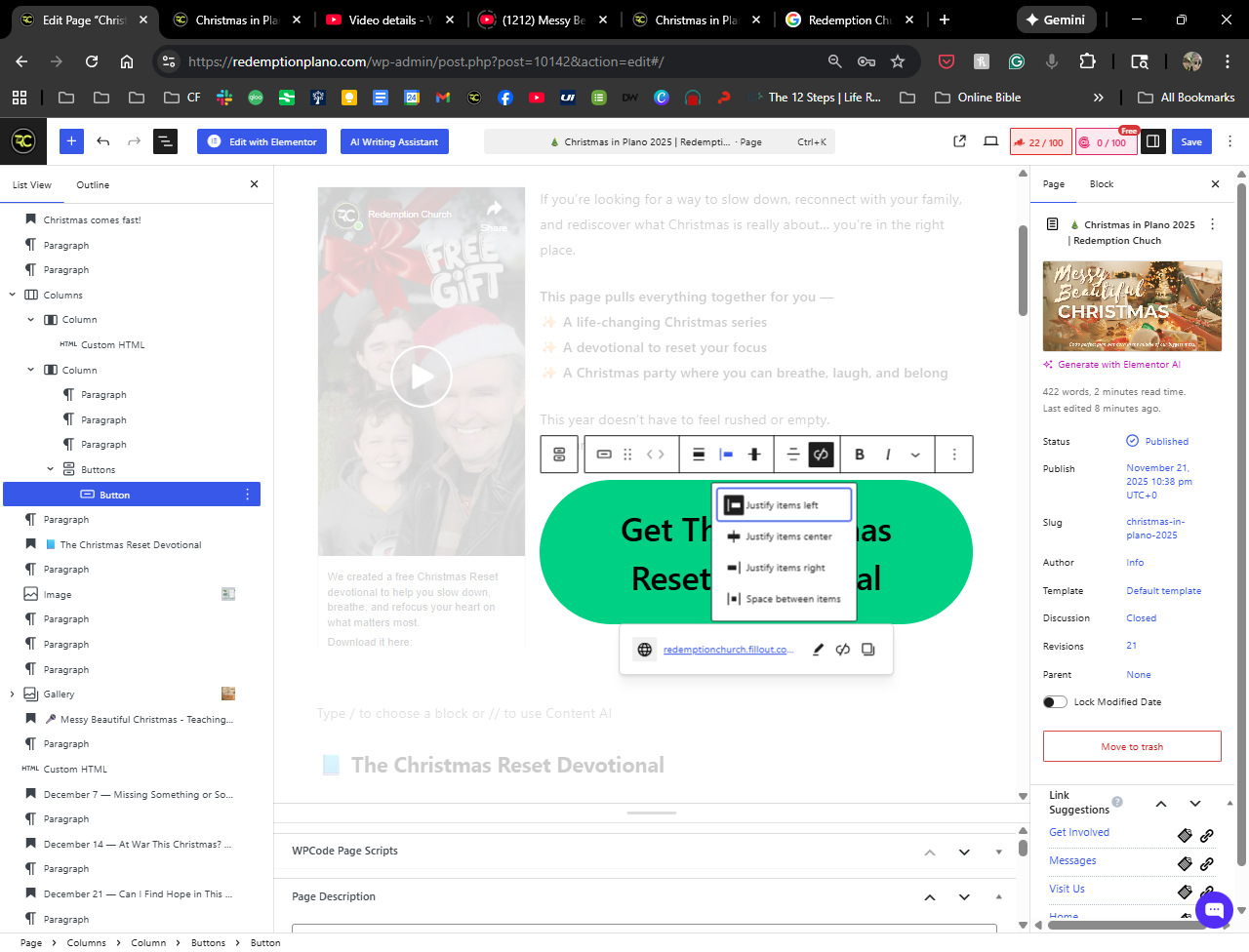Toggle the Document Overview list icon

[165, 141]
